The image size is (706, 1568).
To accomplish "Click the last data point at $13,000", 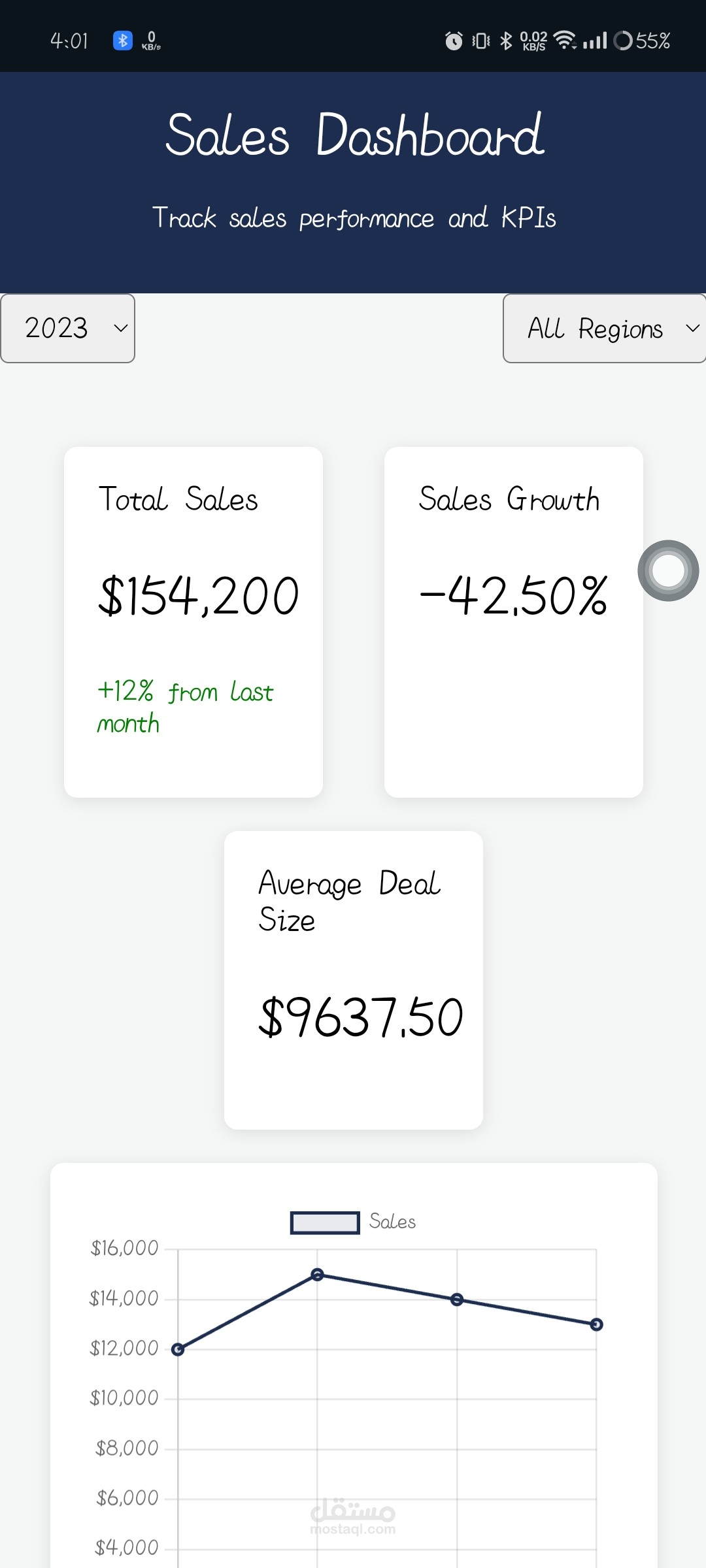I will tap(596, 1324).
